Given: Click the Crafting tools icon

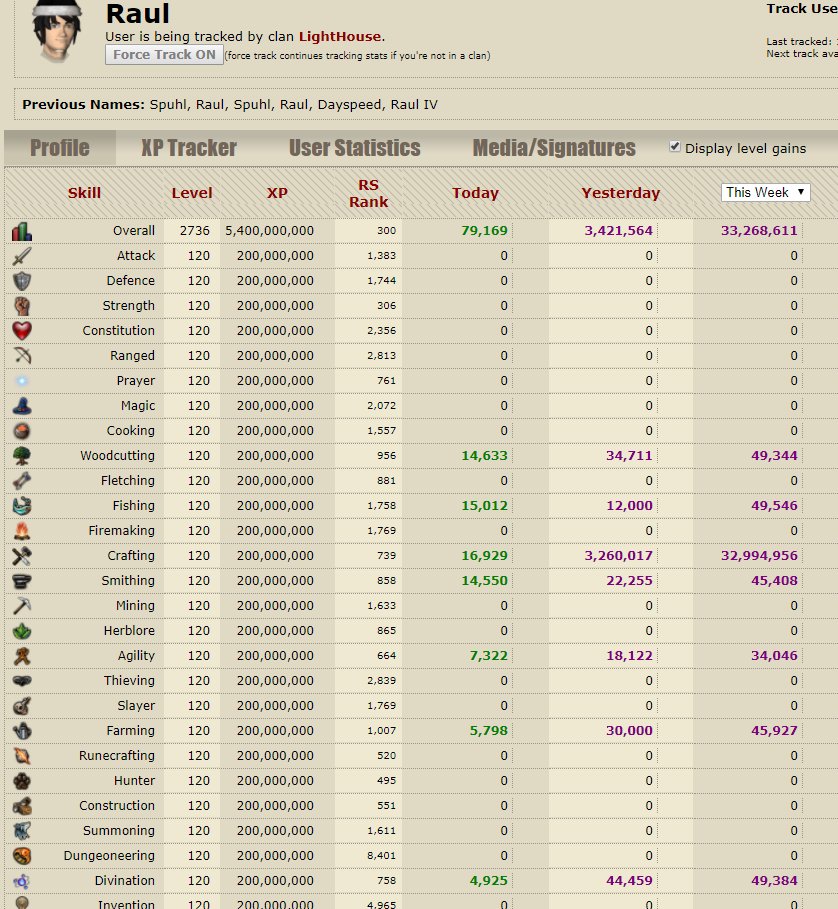Looking at the screenshot, I should [x=22, y=555].
